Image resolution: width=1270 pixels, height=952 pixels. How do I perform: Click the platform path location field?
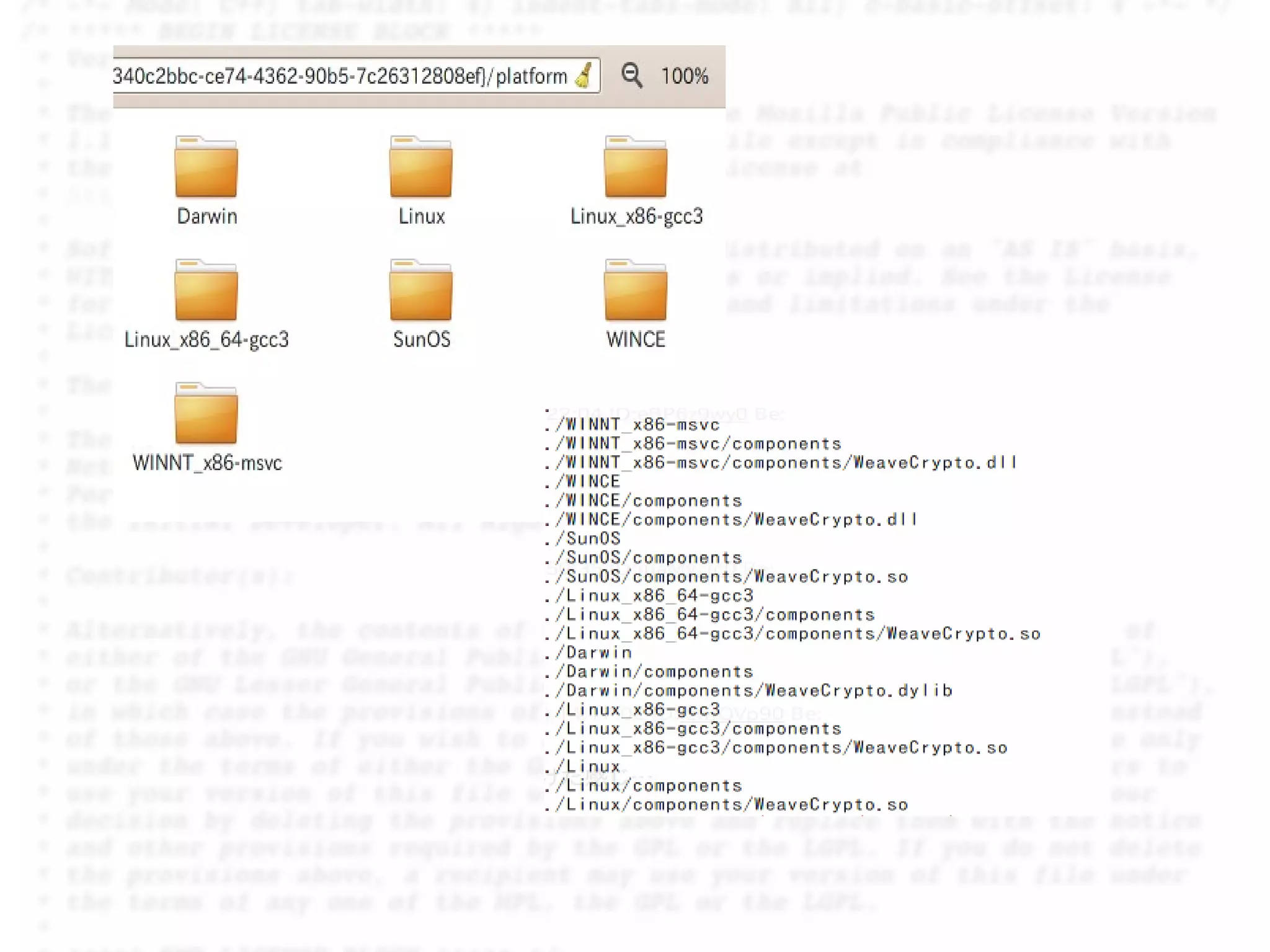340,76
